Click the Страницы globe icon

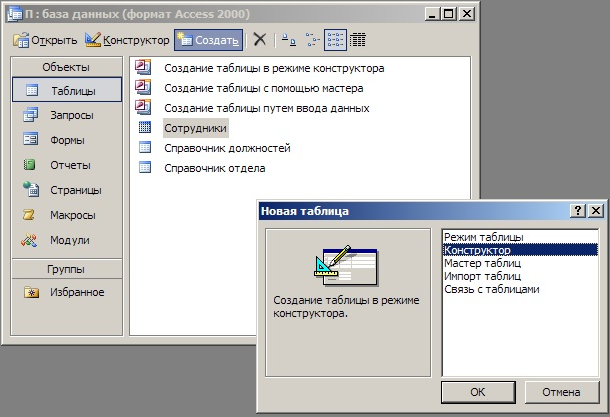(x=30, y=189)
